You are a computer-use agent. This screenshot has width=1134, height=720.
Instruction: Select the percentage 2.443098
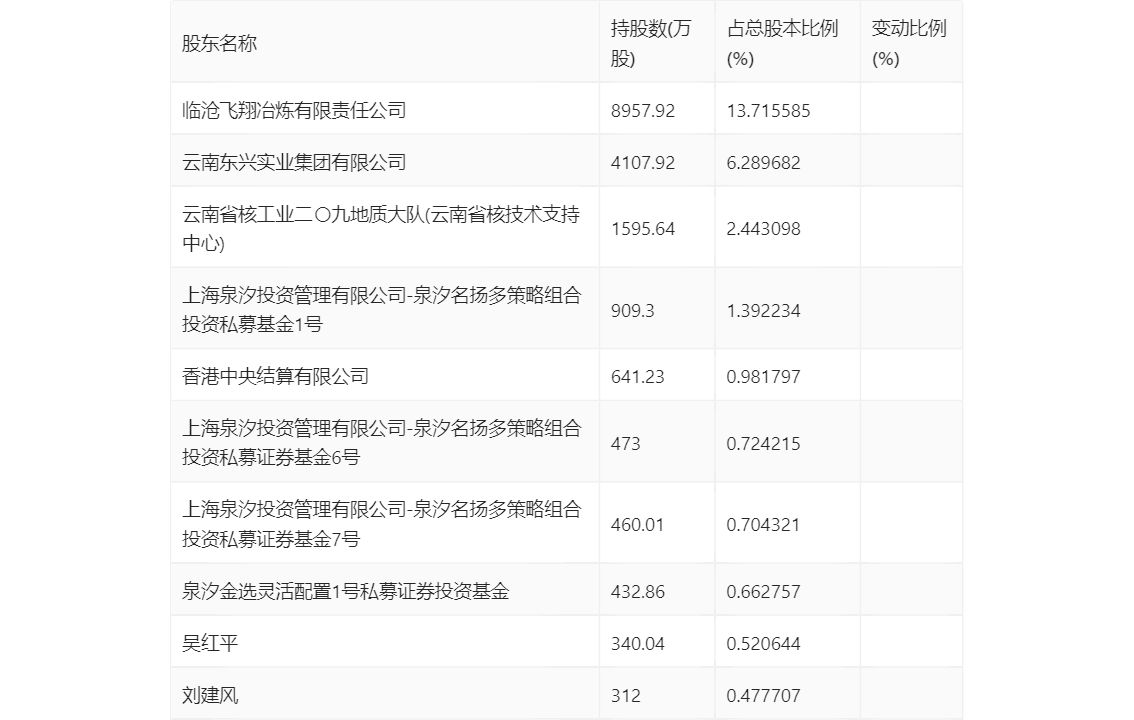(763, 229)
